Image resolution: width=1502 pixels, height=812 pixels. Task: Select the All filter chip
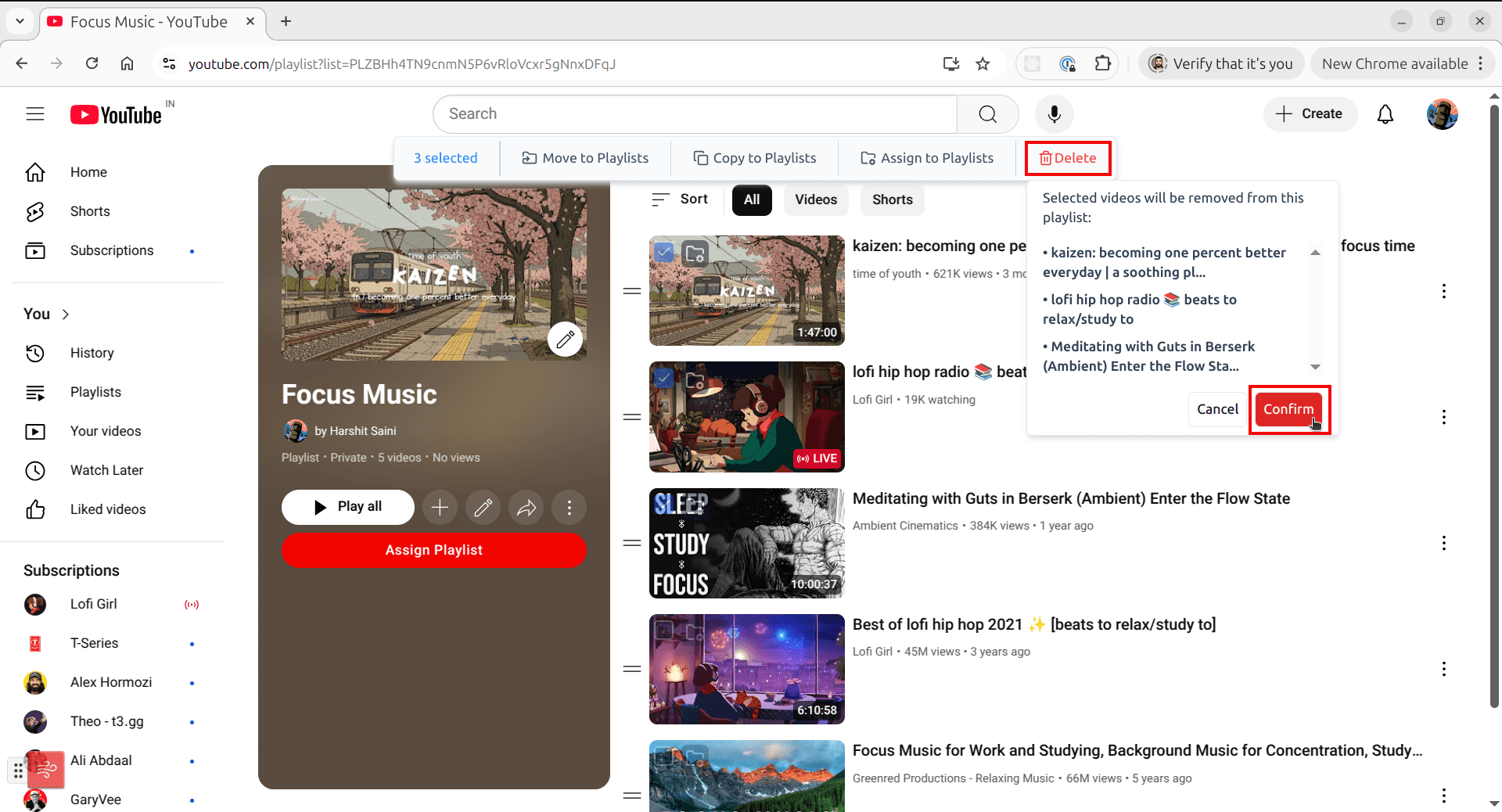(751, 199)
